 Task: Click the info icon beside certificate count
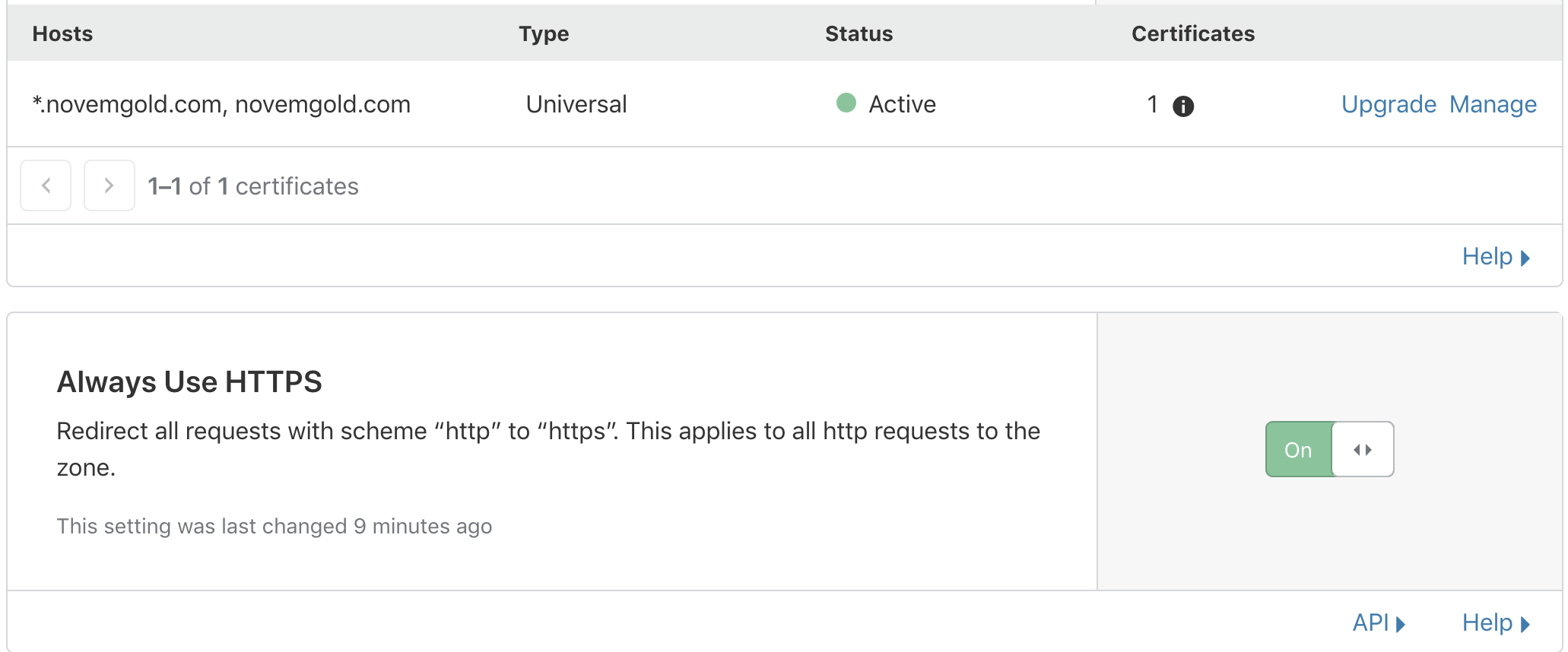[1183, 106]
